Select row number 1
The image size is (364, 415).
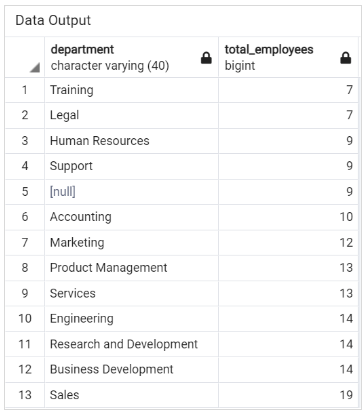pos(25,90)
